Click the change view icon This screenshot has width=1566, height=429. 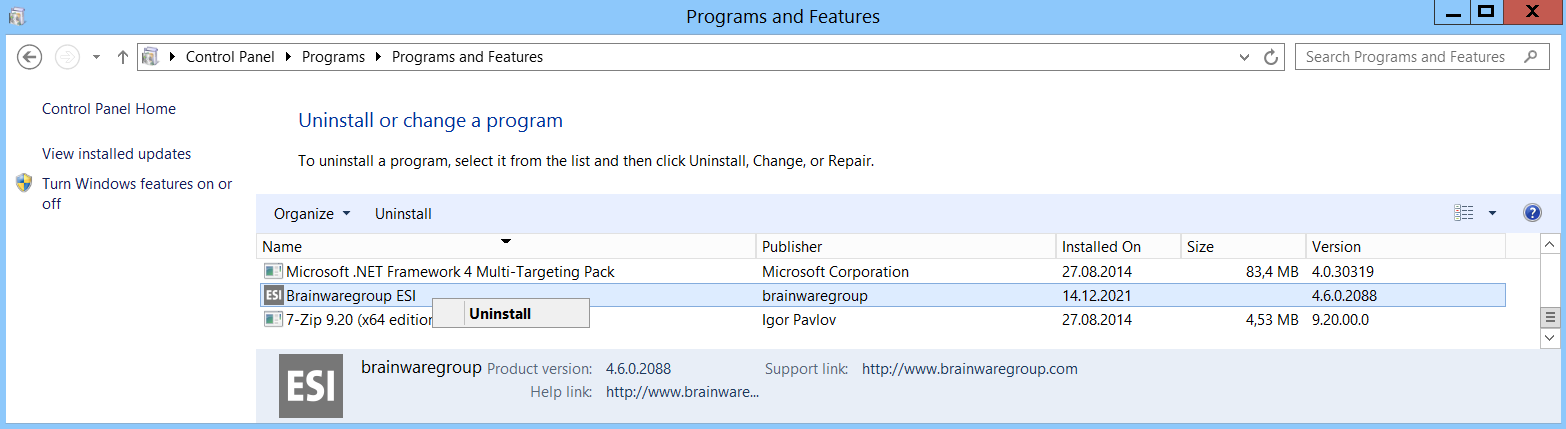[x=1464, y=213]
